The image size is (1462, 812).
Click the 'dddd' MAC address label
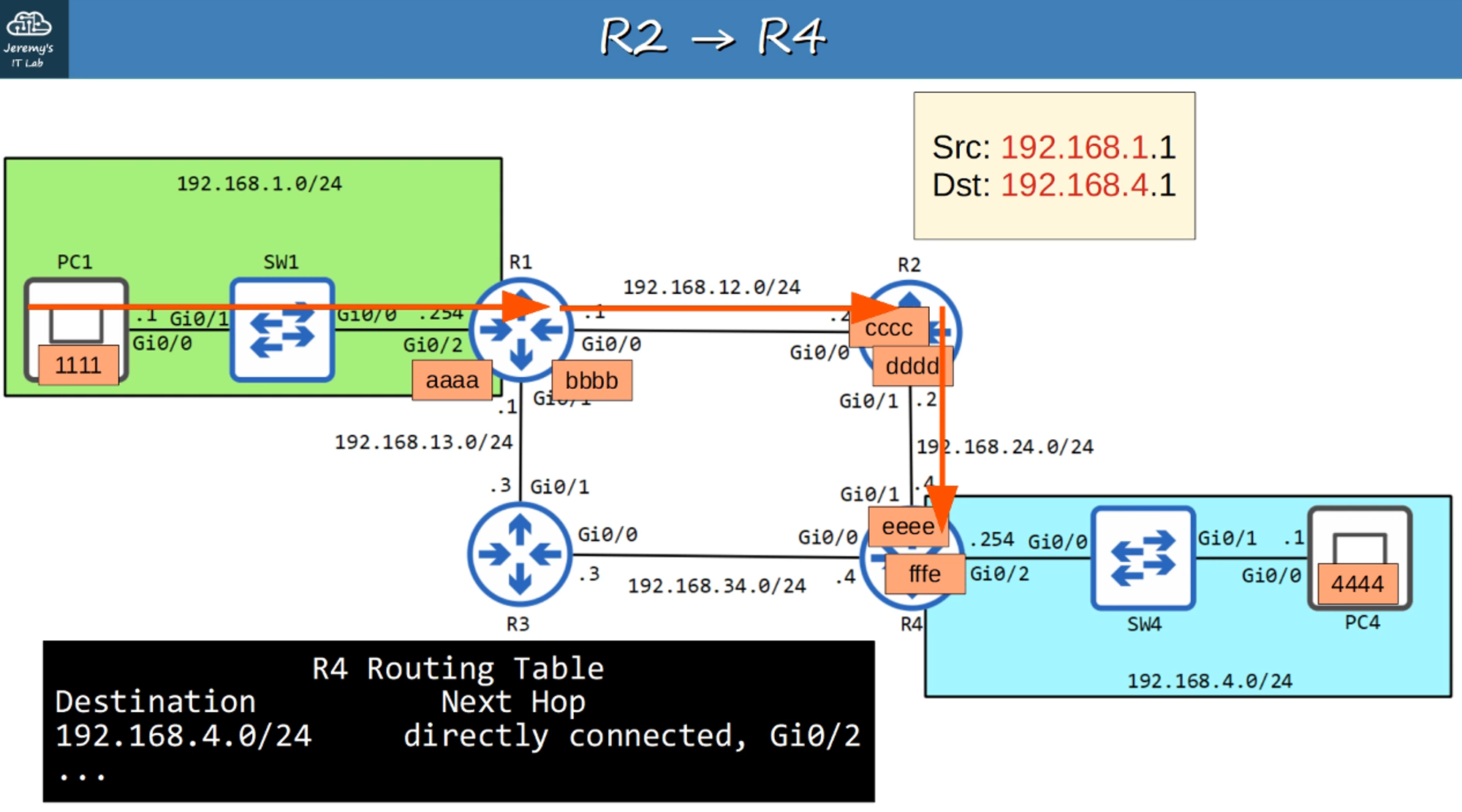tap(912, 365)
